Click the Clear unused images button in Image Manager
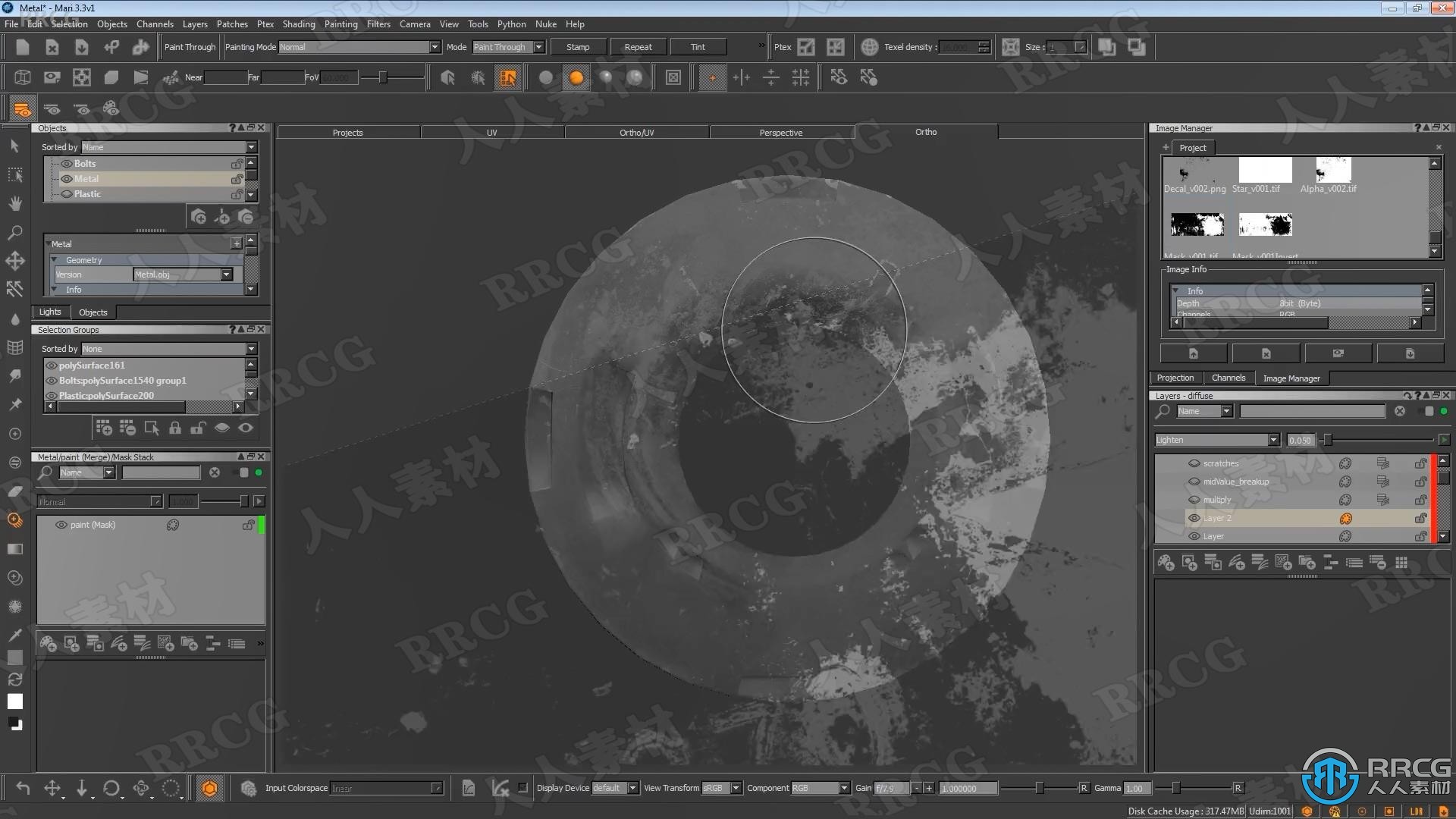This screenshot has width=1456, height=819. (x=1338, y=353)
